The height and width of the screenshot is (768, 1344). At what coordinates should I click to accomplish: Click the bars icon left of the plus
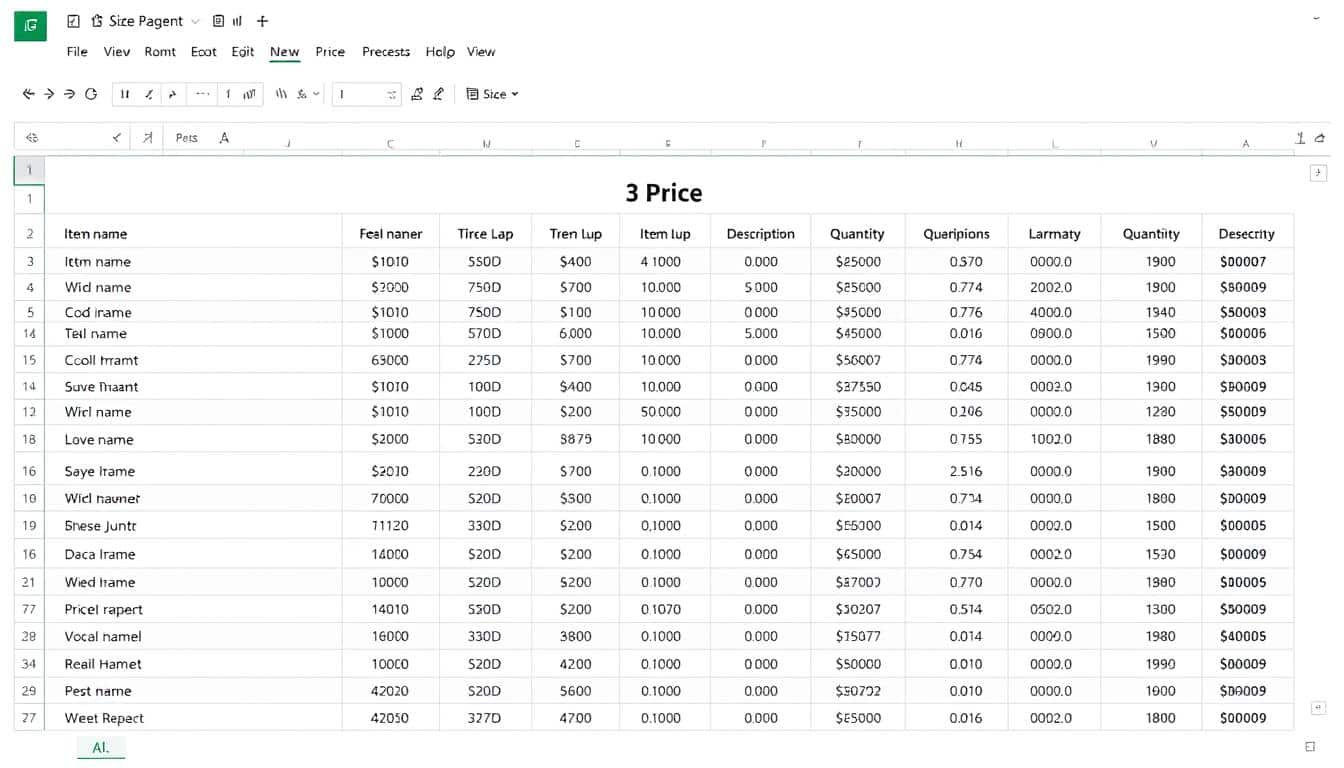(238, 21)
